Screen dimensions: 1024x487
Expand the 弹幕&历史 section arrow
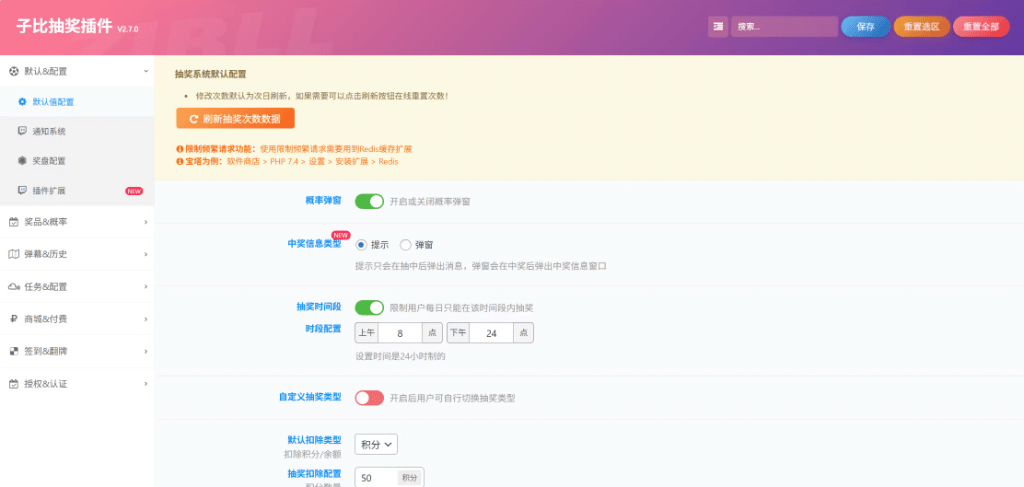tap(146, 254)
